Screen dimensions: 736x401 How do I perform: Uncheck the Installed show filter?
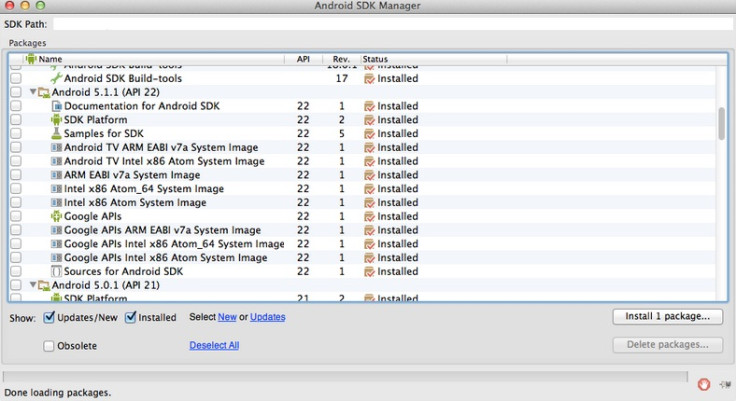tap(130, 317)
